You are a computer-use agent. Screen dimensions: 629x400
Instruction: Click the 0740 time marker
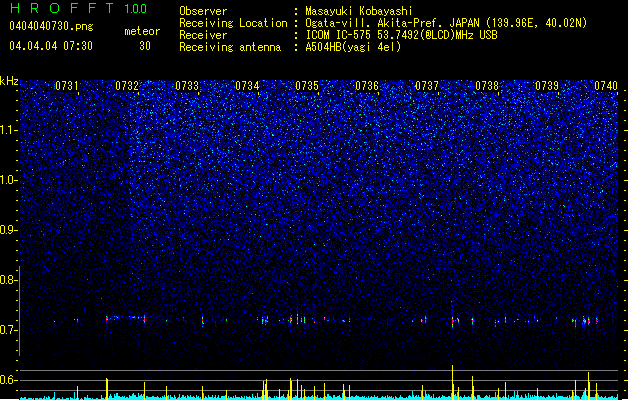606,86
